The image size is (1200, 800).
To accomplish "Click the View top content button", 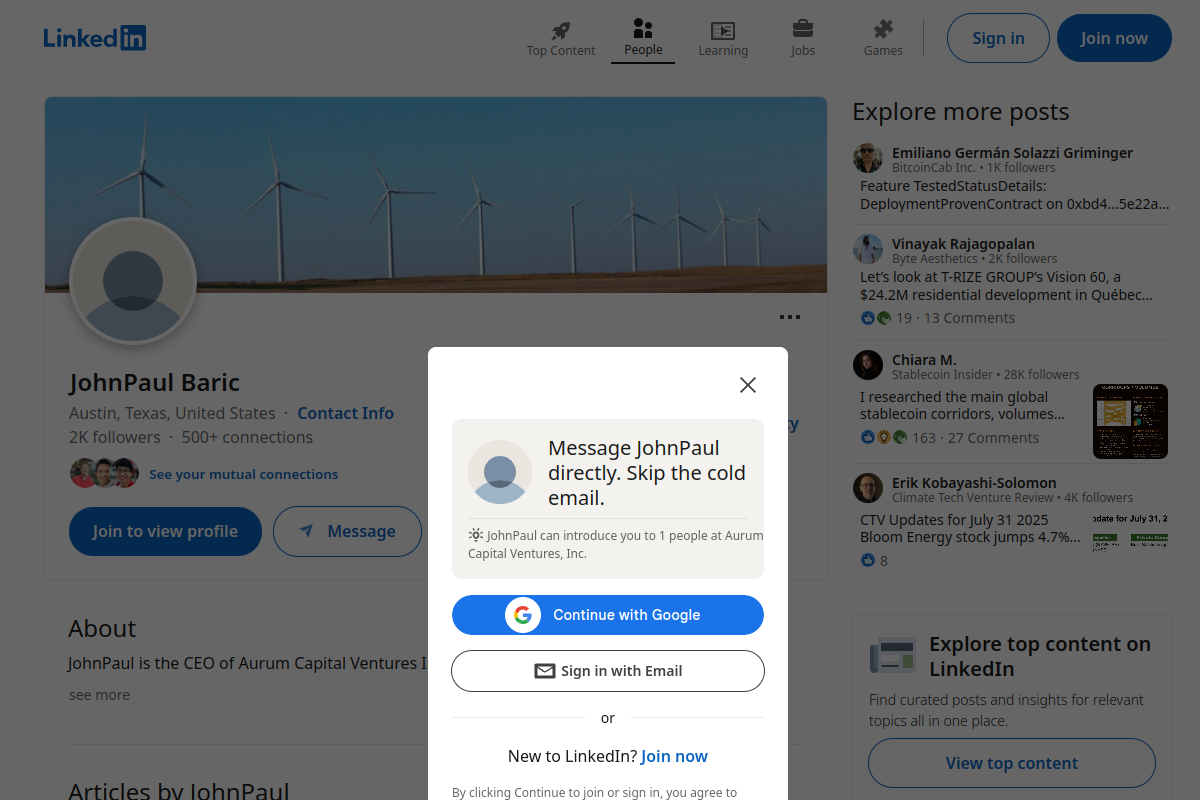I will click(1012, 763).
